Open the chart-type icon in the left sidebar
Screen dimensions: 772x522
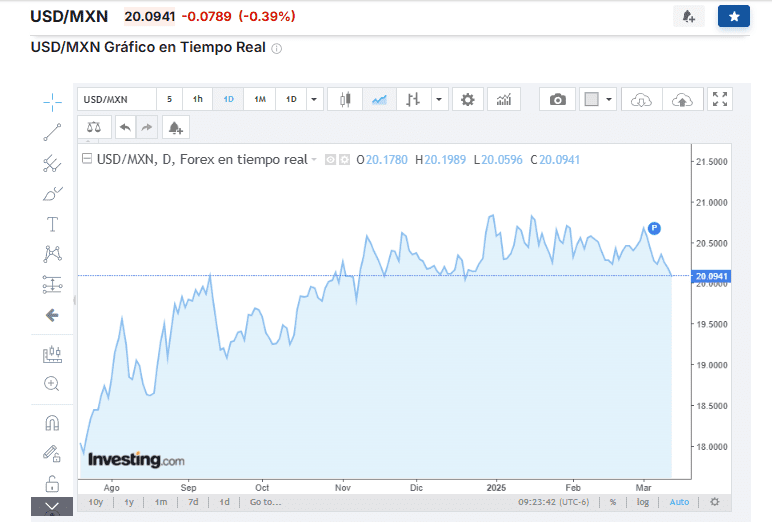click(x=52, y=354)
